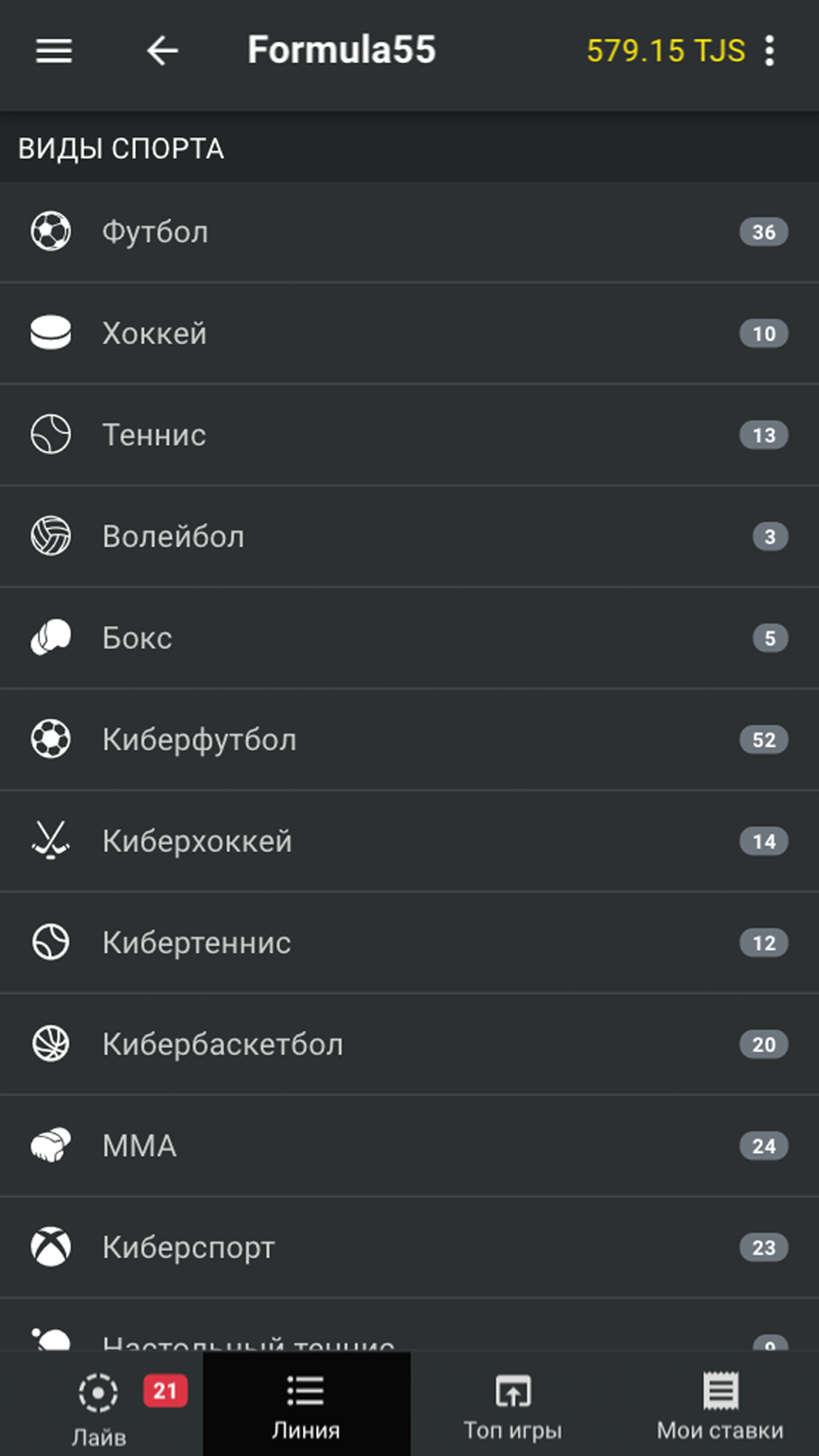This screenshot has height=1456, width=819.
Task: Tap the Киберспорт Xbox logo icon
Action: (51, 1247)
